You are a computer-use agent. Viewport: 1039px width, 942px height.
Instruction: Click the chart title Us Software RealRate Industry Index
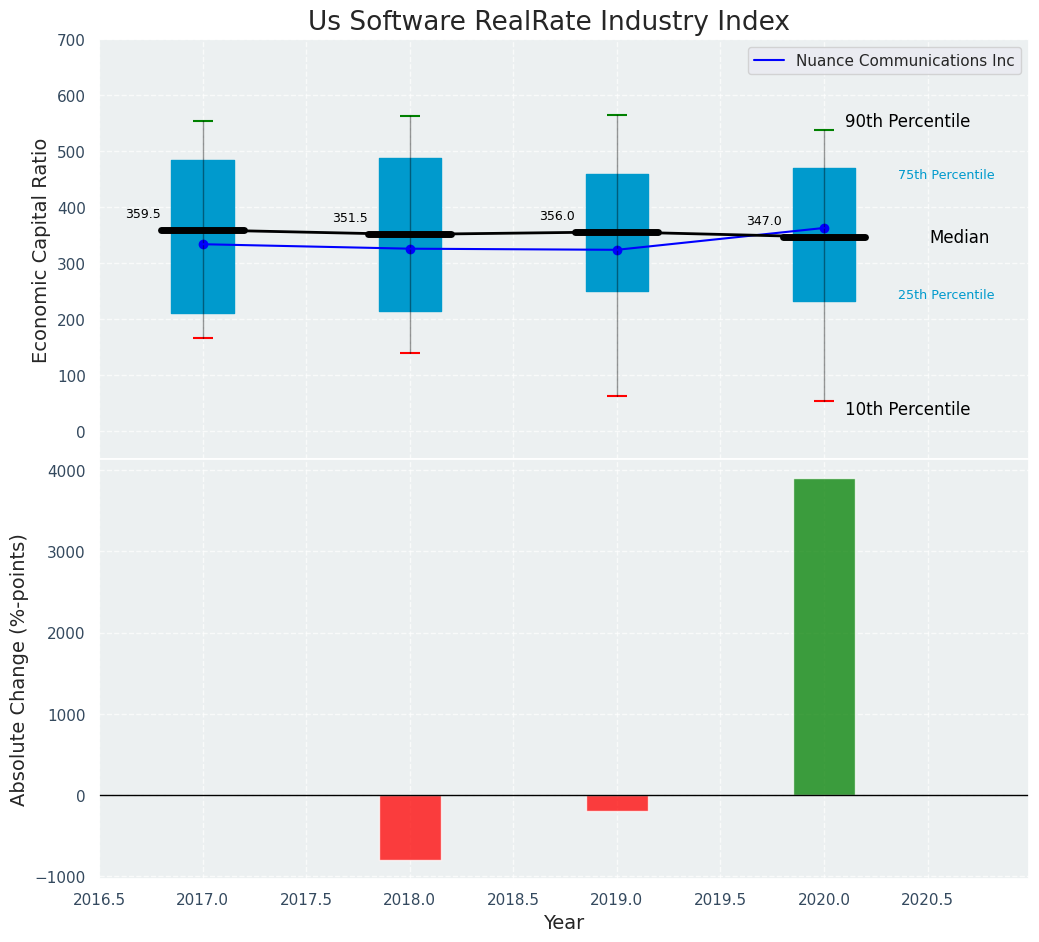pos(548,21)
